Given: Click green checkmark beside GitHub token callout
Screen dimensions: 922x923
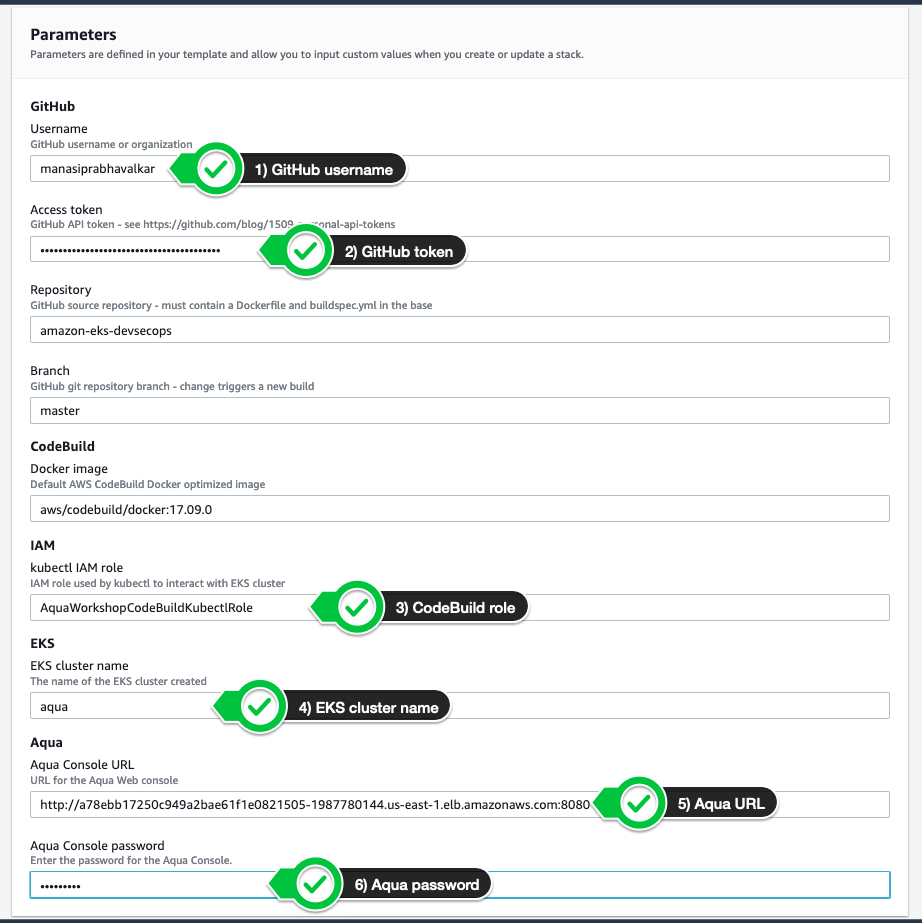Looking at the screenshot, I should (309, 252).
